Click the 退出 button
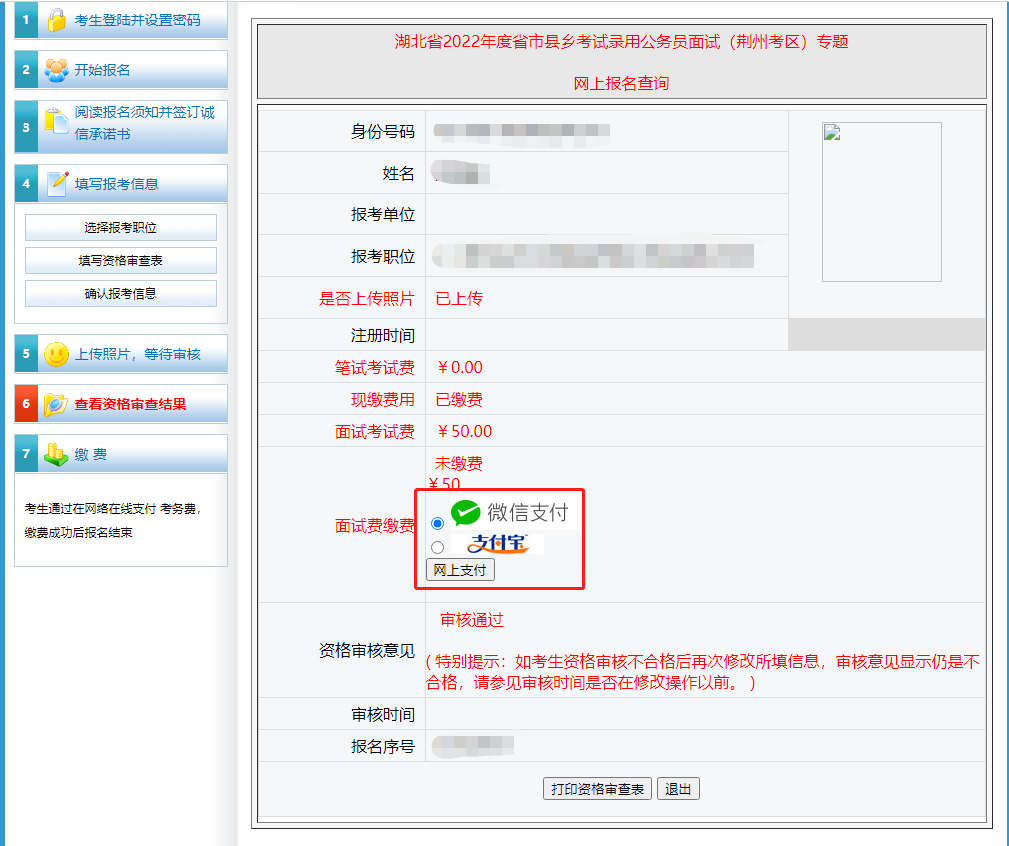 678,789
